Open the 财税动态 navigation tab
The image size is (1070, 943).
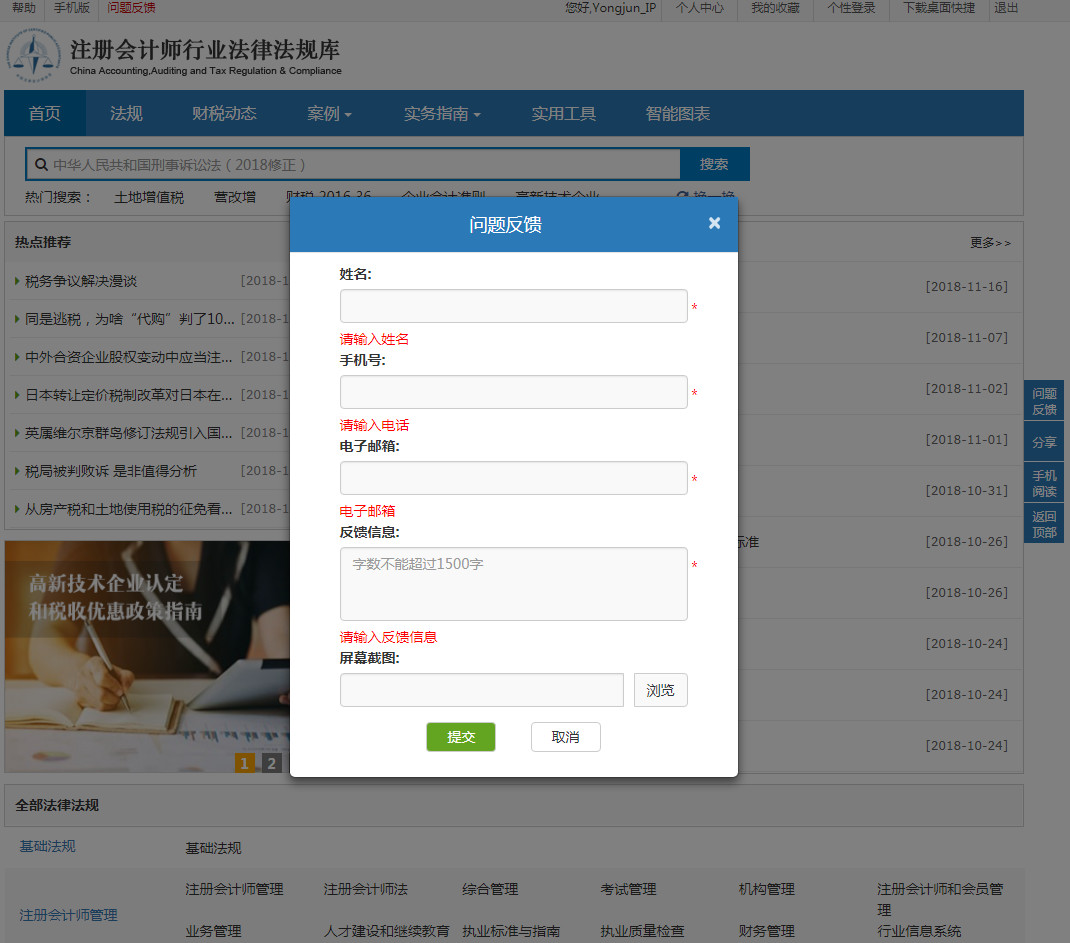(x=224, y=114)
